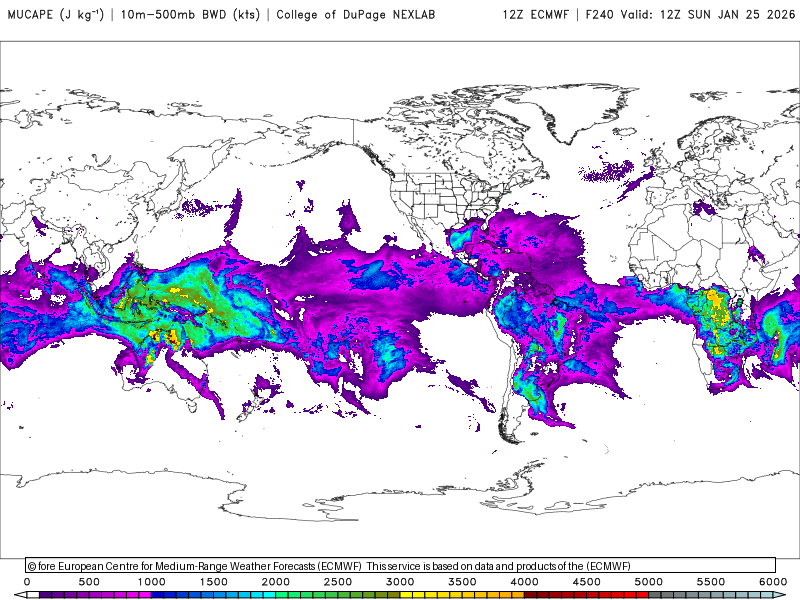Click the 4500 label on the color scale

click(587, 582)
